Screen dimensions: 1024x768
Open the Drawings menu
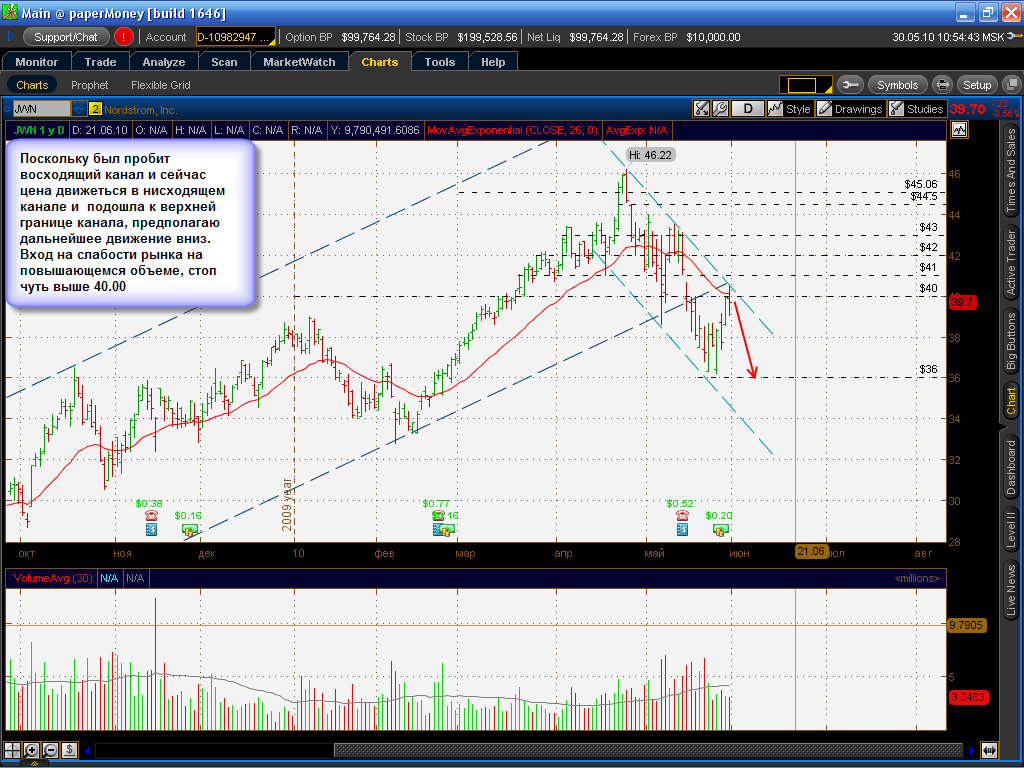[850, 108]
